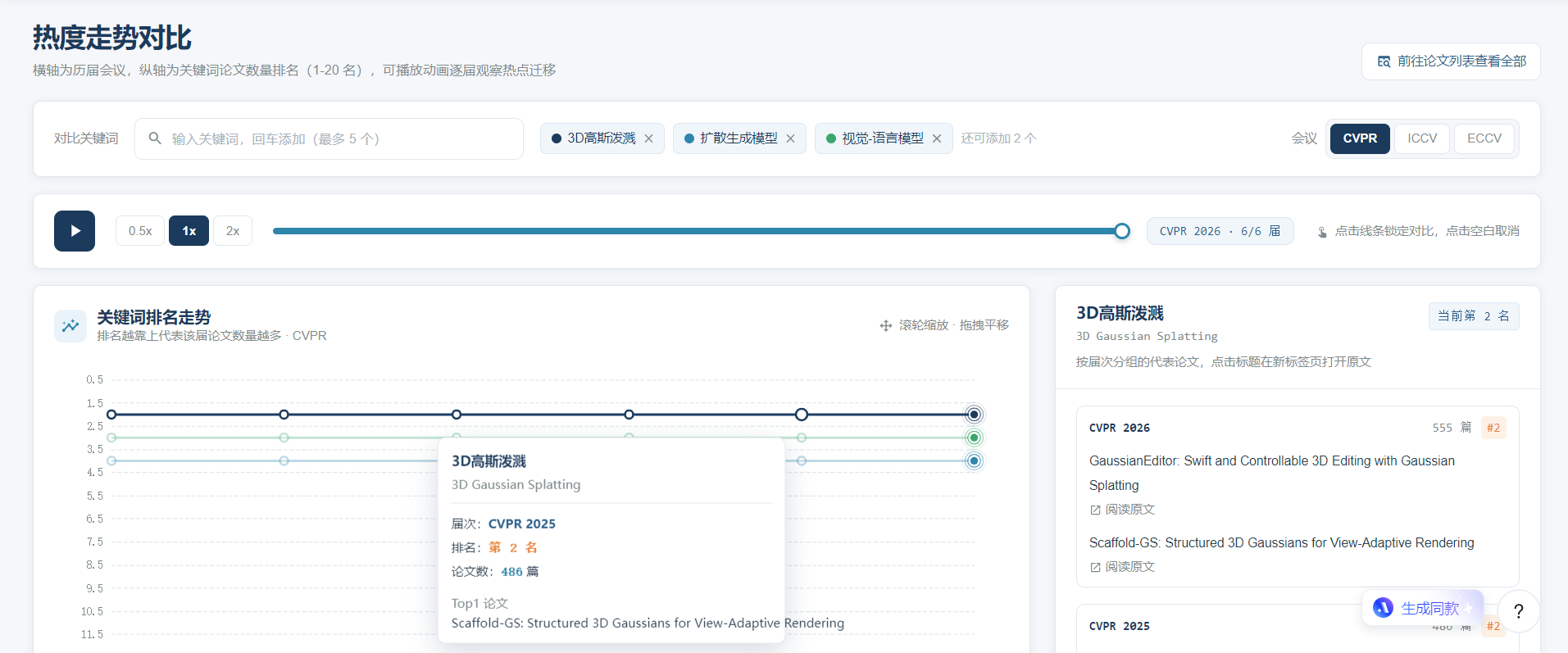1568x653 pixels.
Task: Click 阅读原文 under Scaffold-GS in the right panel
Action: click(x=1122, y=567)
